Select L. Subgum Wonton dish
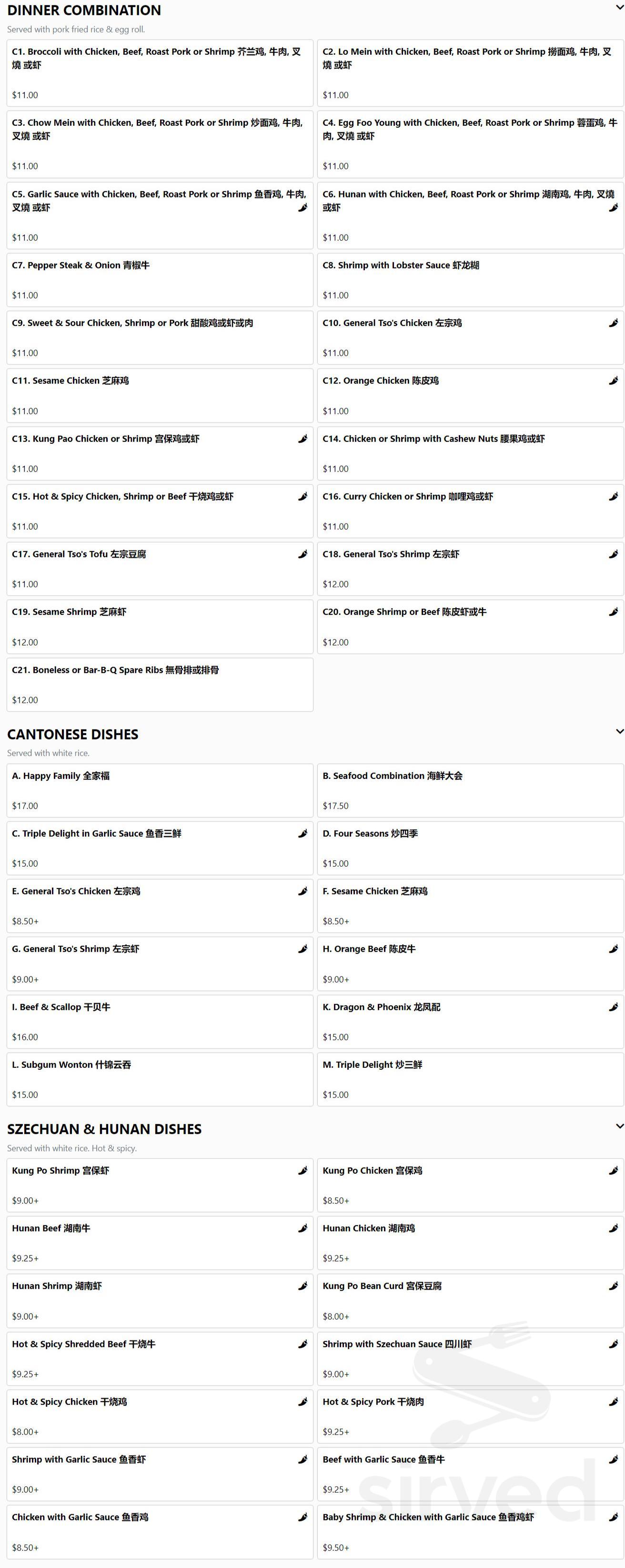 (160, 1079)
